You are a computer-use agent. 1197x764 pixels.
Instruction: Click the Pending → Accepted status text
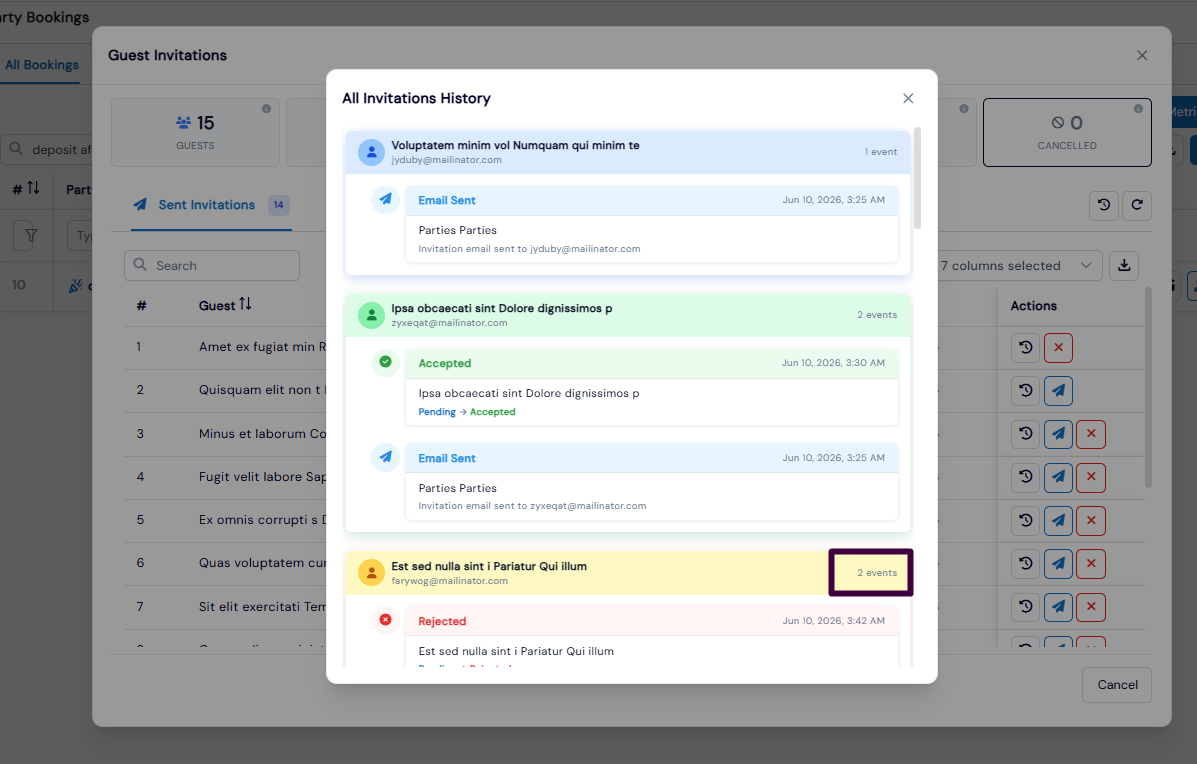466,412
